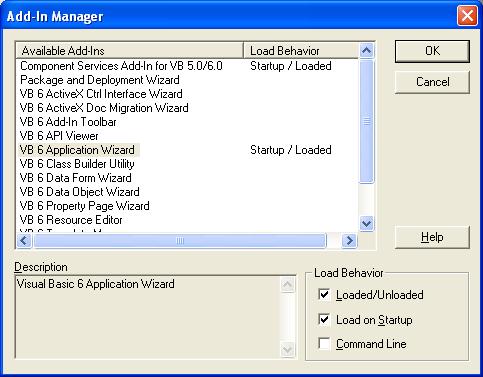This screenshot has width=483, height=377.
Task: Click the OK button
Action: [432, 51]
